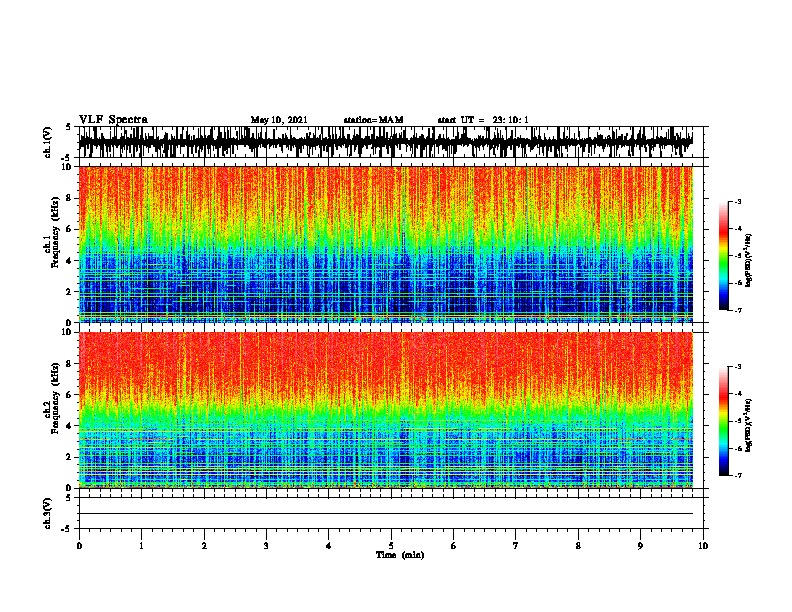This screenshot has height=612, width=792.
Task: Click the ch.1 spectrogram color scale bar
Action: [724, 256]
